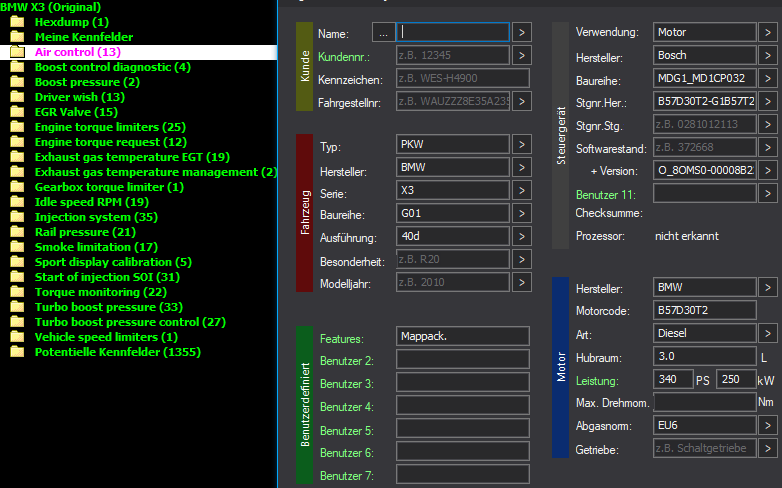Open the arrow next to Softwarestand field
Image resolution: width=782 pixels, height=488 pixels.
pyautogui.click(x=768, y=147)
